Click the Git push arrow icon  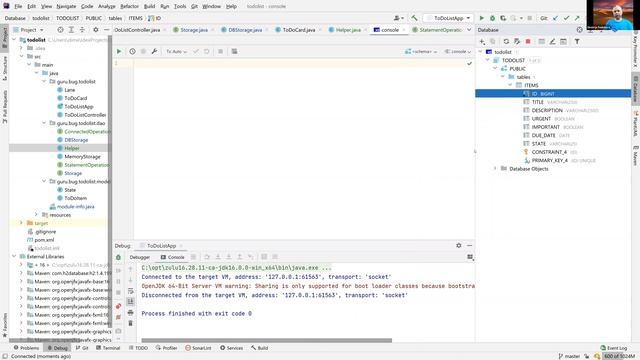coord(577,18)
